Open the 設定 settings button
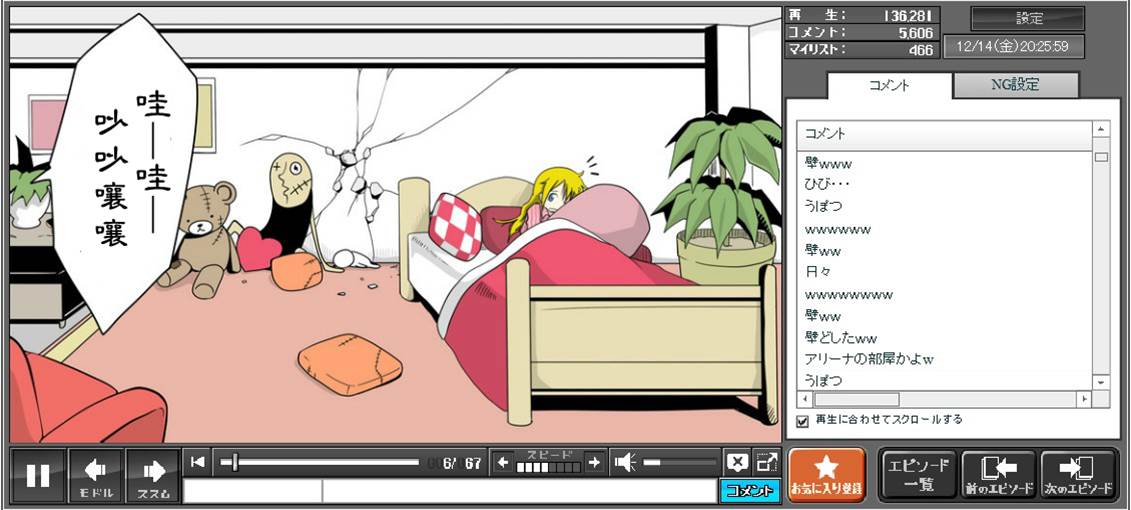This screenshot has width=1131, height=510. click(1028, 18)
